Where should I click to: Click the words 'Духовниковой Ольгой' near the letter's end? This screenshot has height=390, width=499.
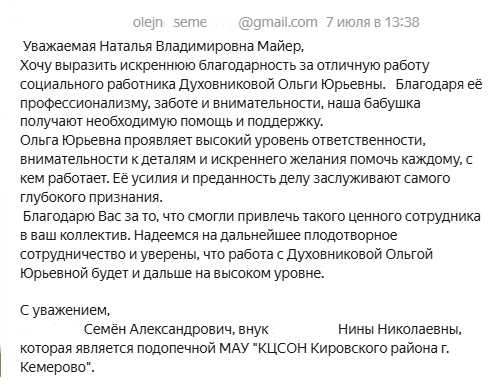click(360, 254)
